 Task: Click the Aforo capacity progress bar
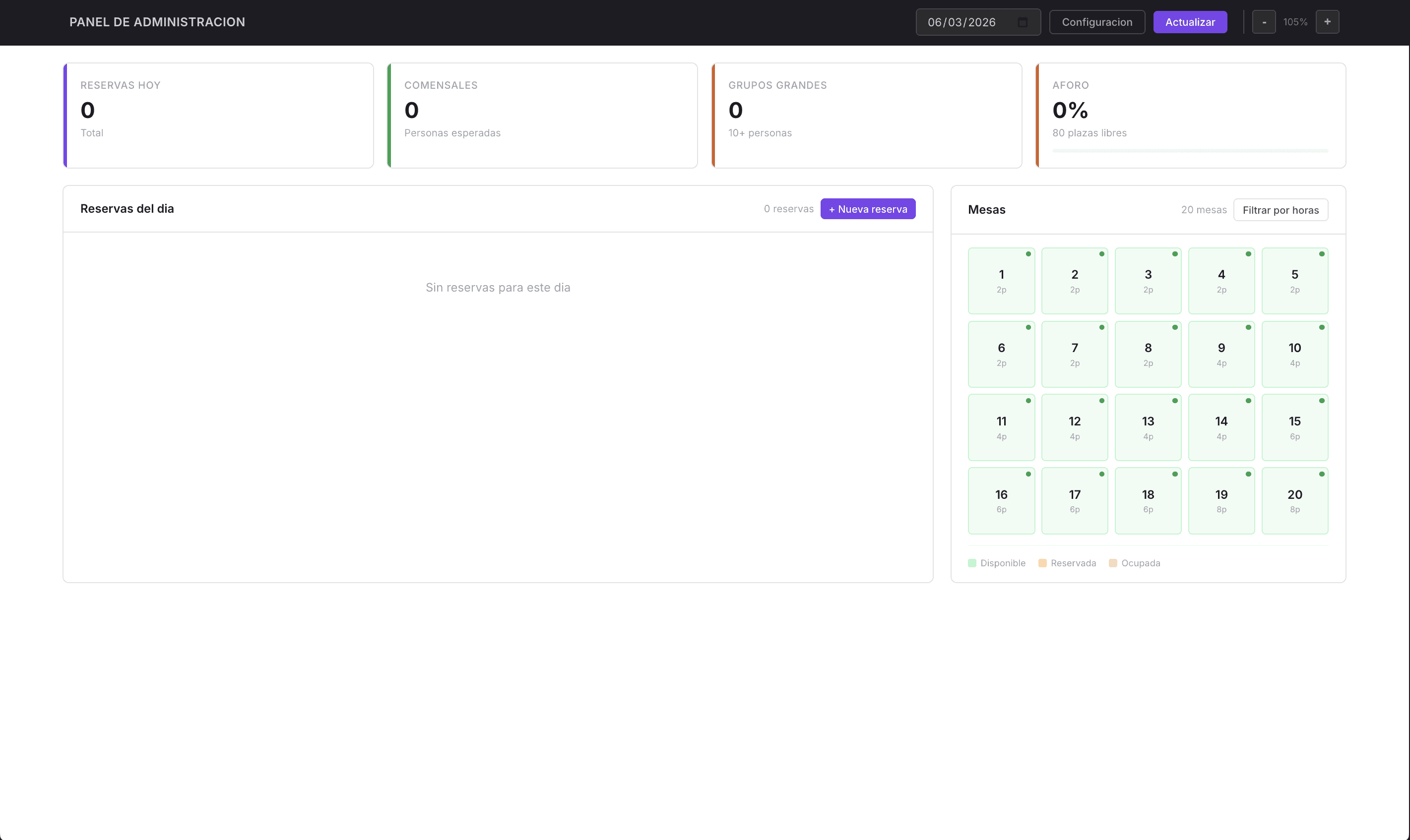tap(1190, 151)
